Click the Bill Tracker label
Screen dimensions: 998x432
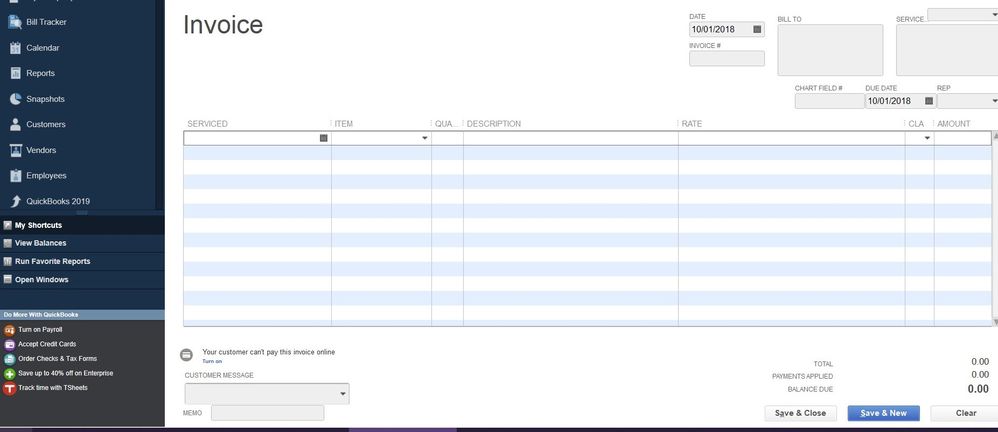click(x=46, y=22)
